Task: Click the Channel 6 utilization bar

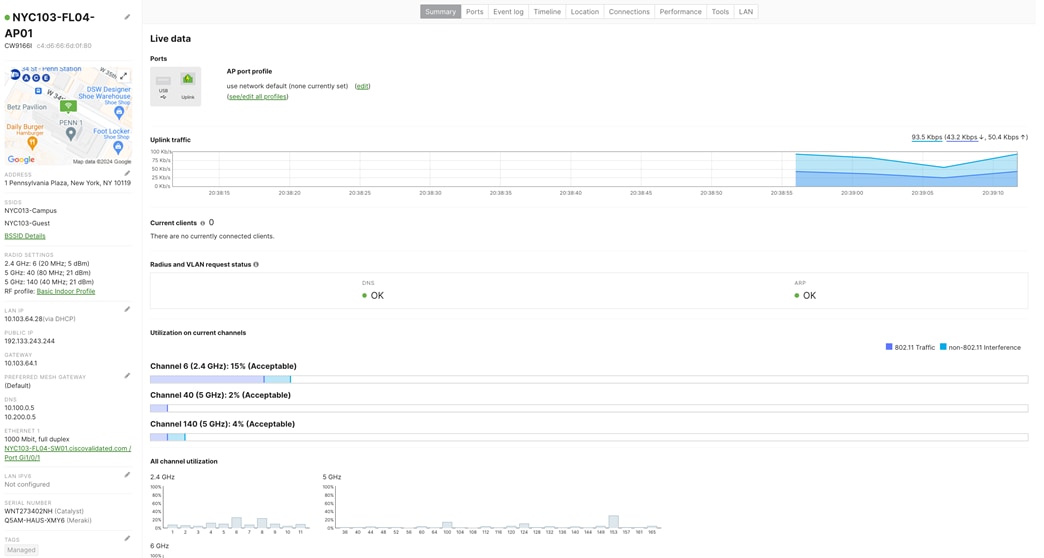Action: [x=589, y=380]
